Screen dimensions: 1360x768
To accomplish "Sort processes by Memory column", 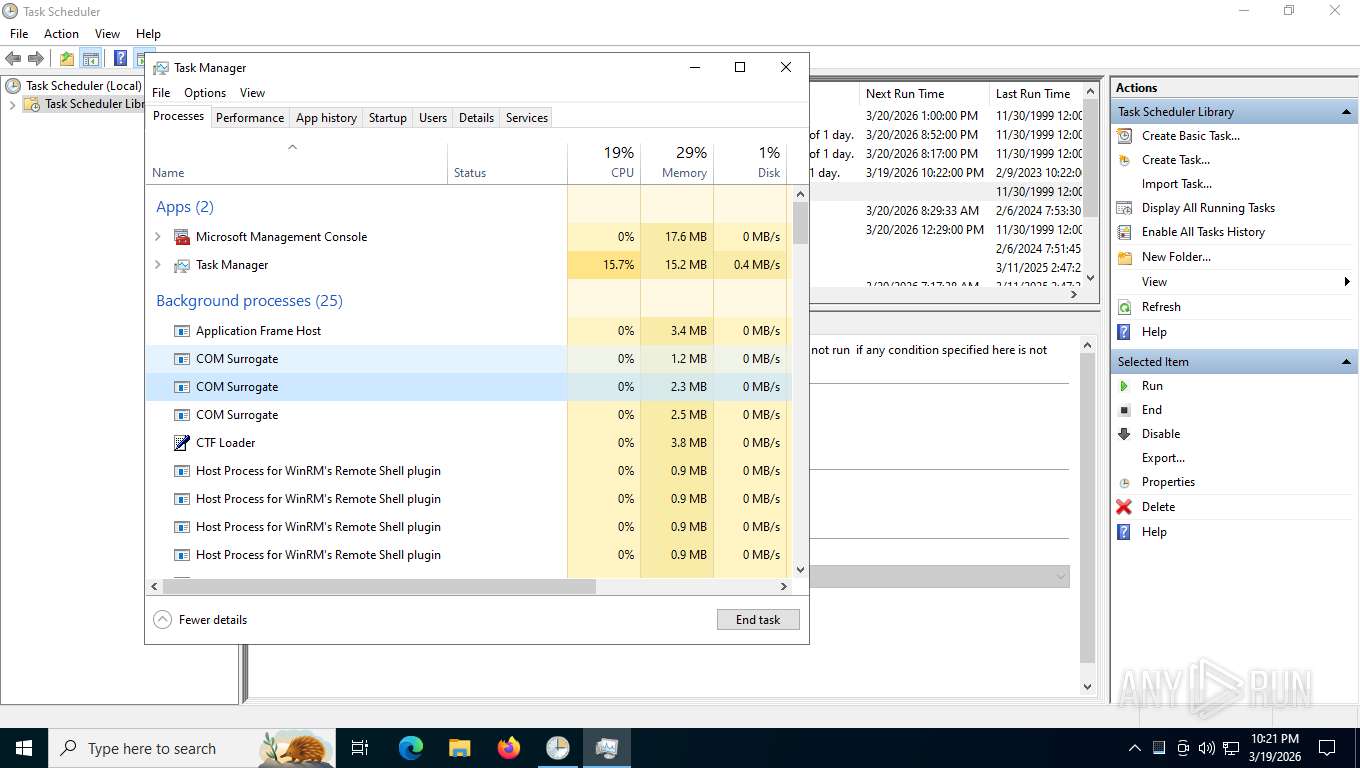I will coord(677,162).
